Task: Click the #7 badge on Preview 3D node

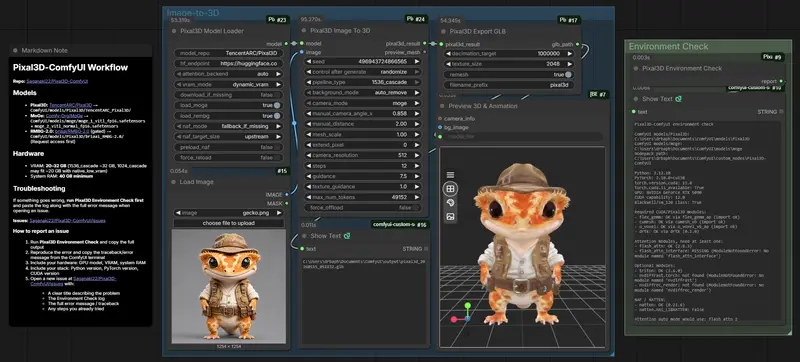Action: [x=599, y=94]
